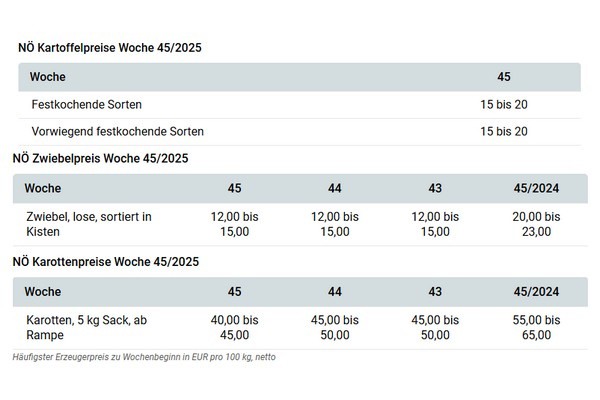This screenshot has height=400, width=600.
Task: Click the carrot table's week 43 column header
Action: [x=433, y=292]
